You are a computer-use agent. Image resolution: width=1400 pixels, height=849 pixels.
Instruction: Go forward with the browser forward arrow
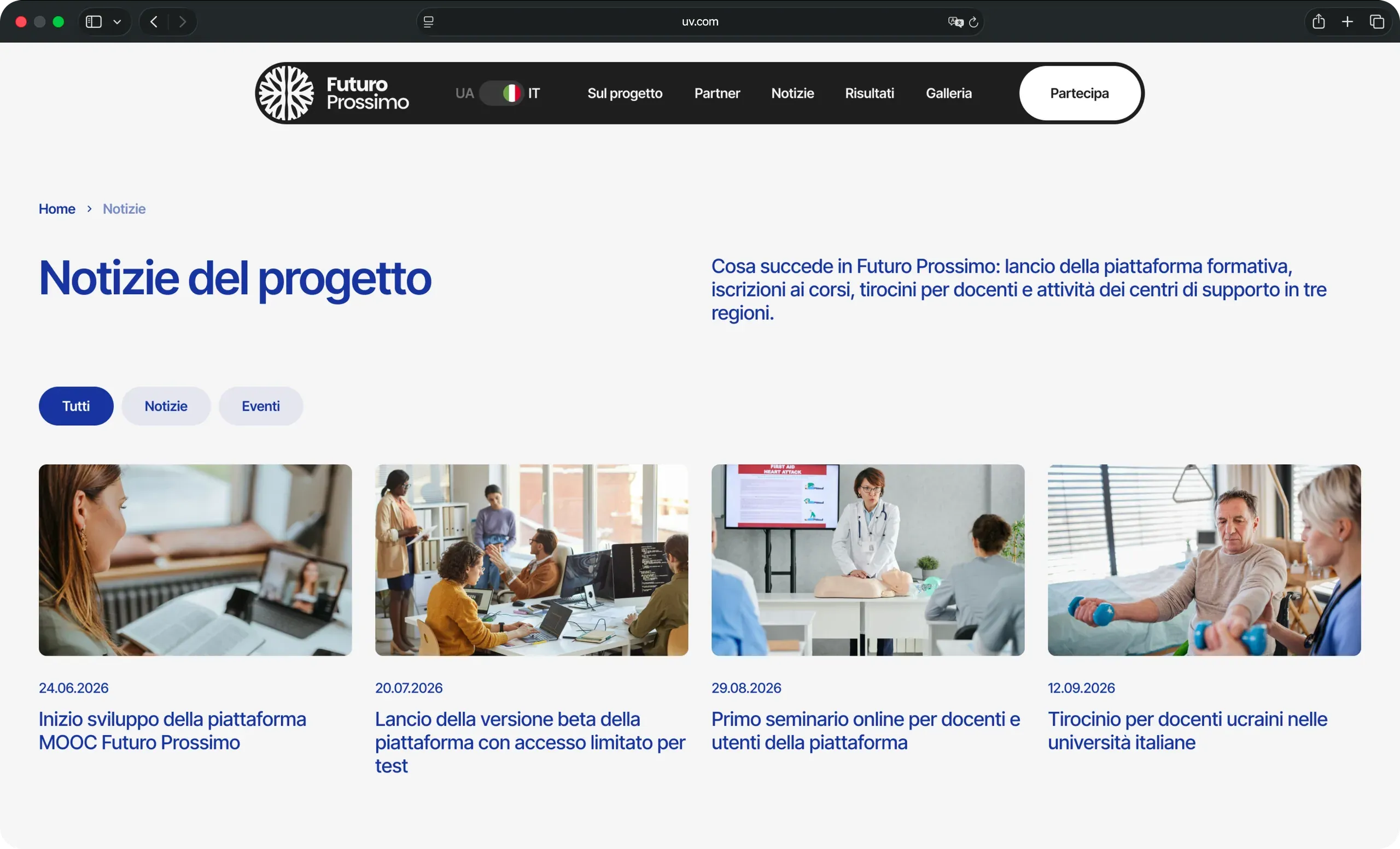[183, 21]
